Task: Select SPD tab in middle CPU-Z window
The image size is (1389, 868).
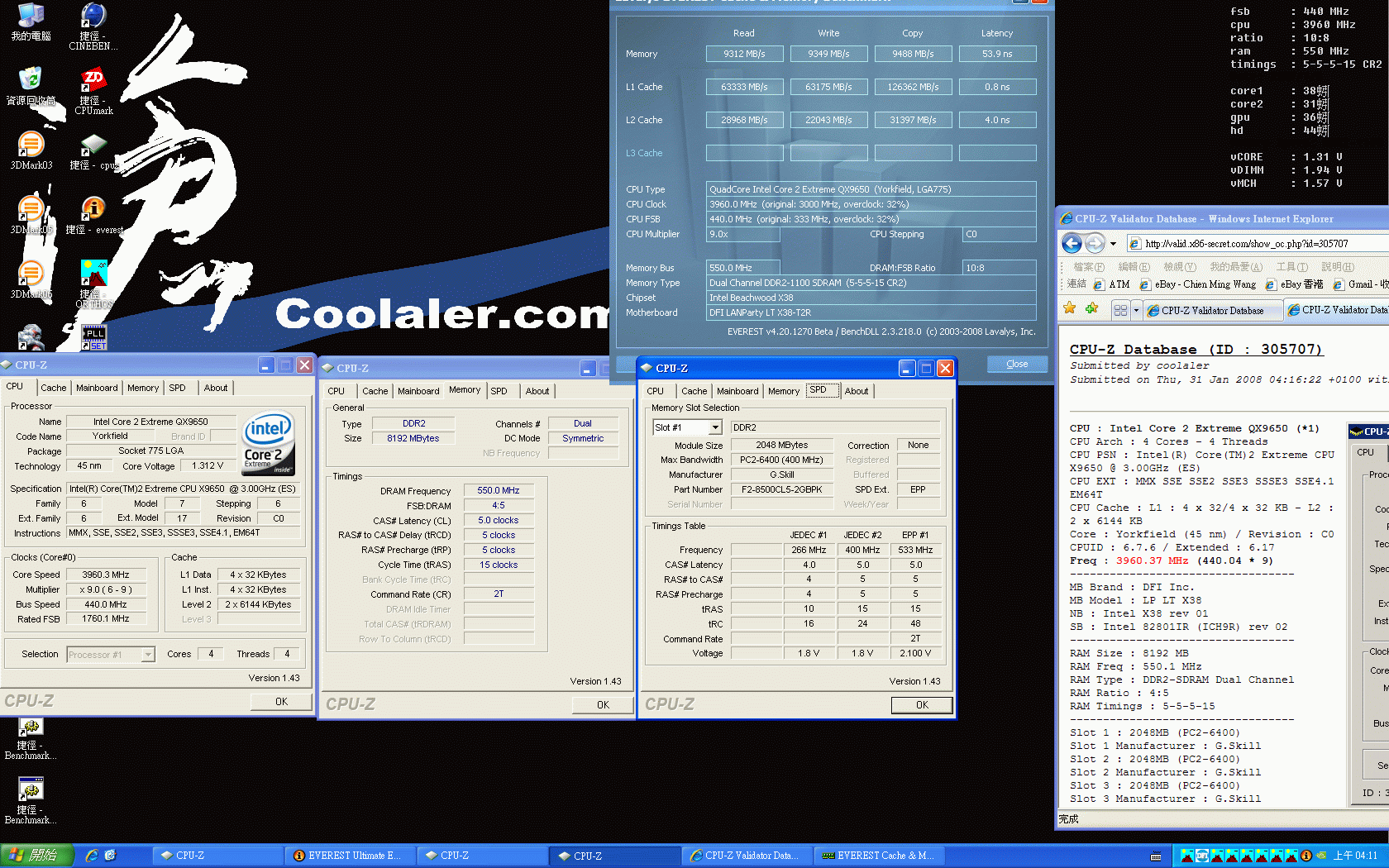Action: click(499, 391)
